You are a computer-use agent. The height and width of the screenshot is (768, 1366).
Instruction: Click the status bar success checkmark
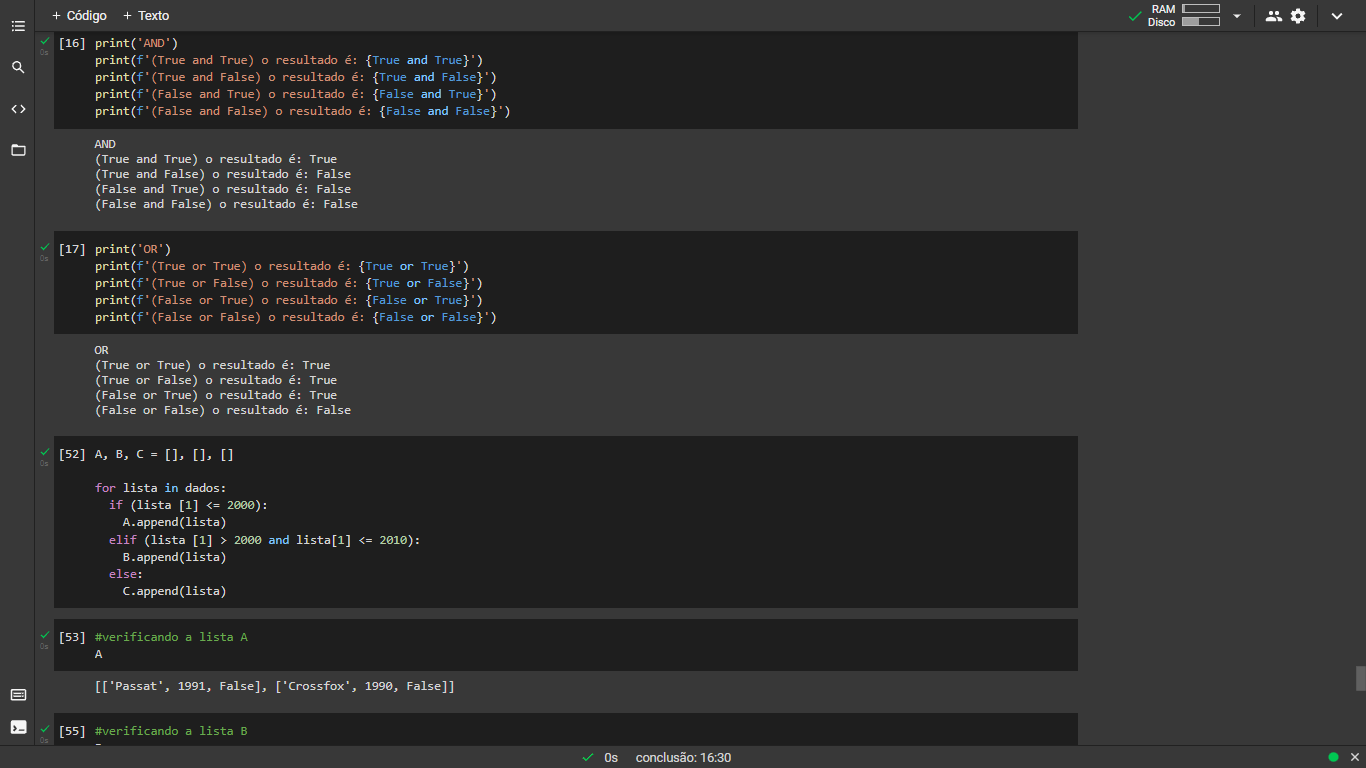[588, 757]
